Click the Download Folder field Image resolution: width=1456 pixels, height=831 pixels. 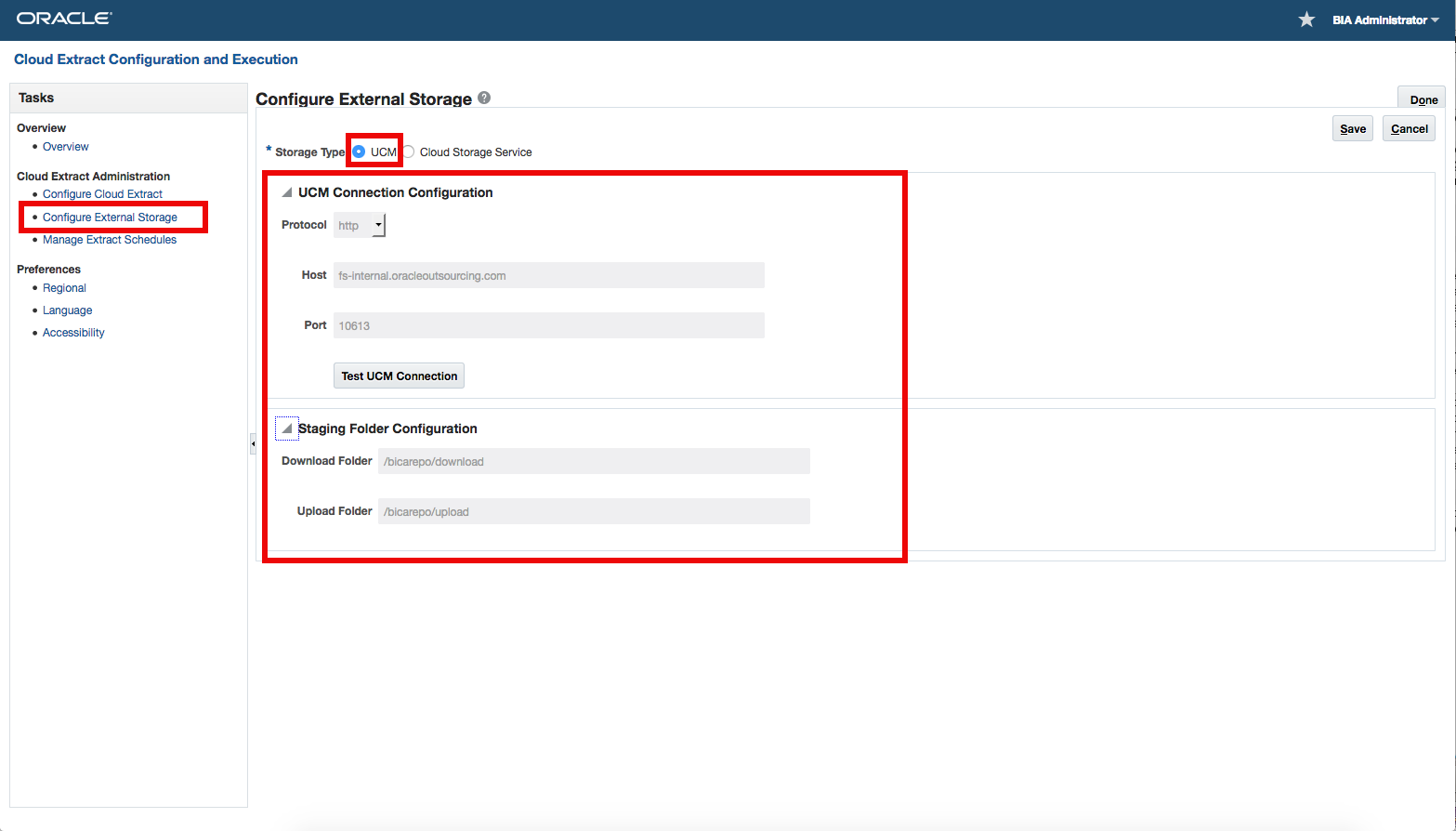click(x=593, y=461)
